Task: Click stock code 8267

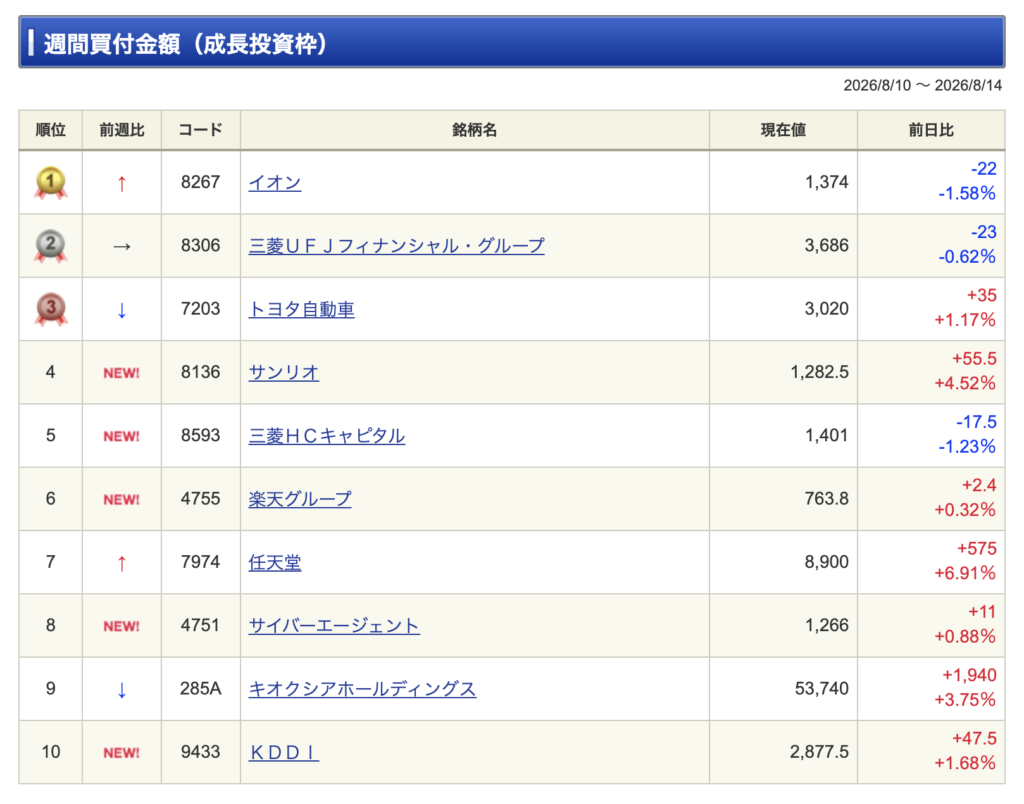Action: (200, 182)
